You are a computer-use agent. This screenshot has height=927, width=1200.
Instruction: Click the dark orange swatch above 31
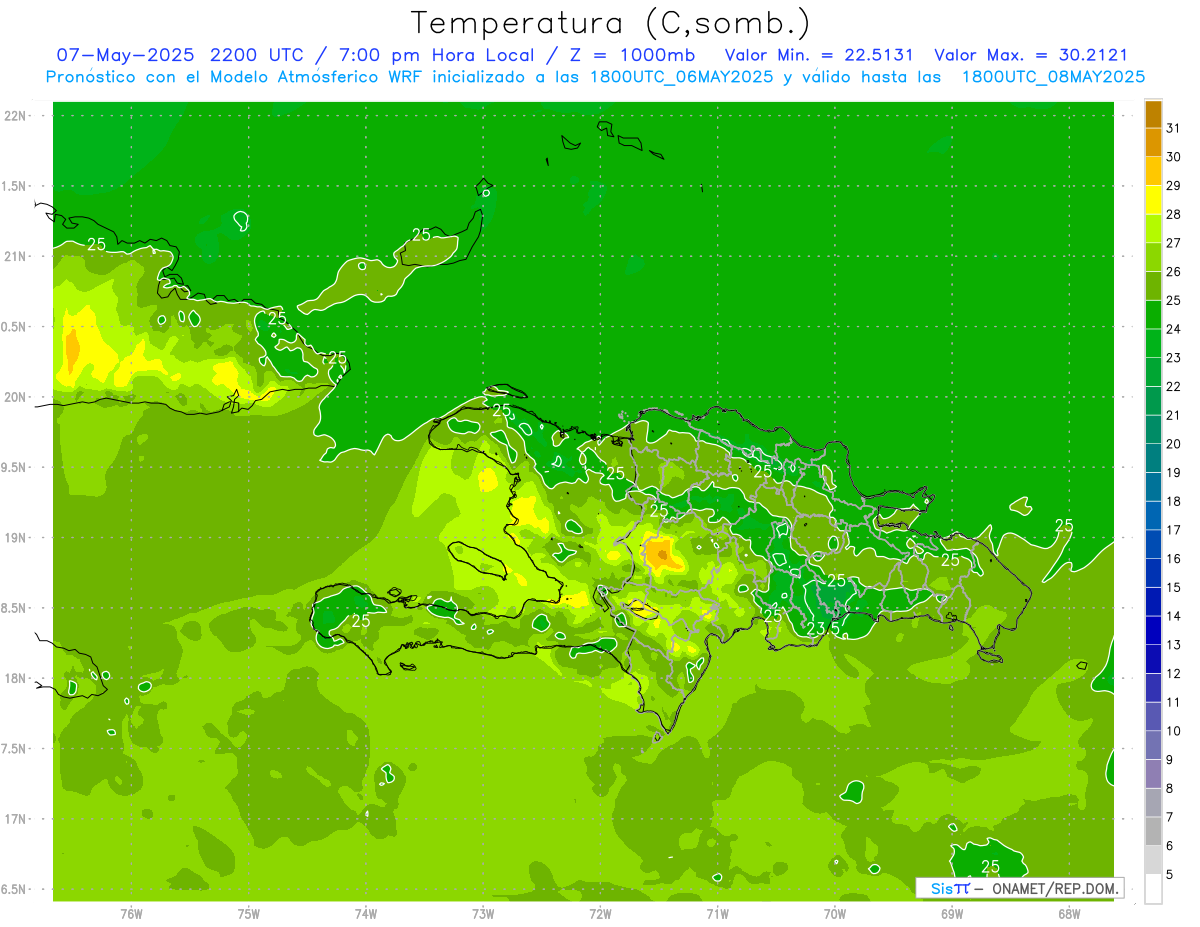point(1153,114)
